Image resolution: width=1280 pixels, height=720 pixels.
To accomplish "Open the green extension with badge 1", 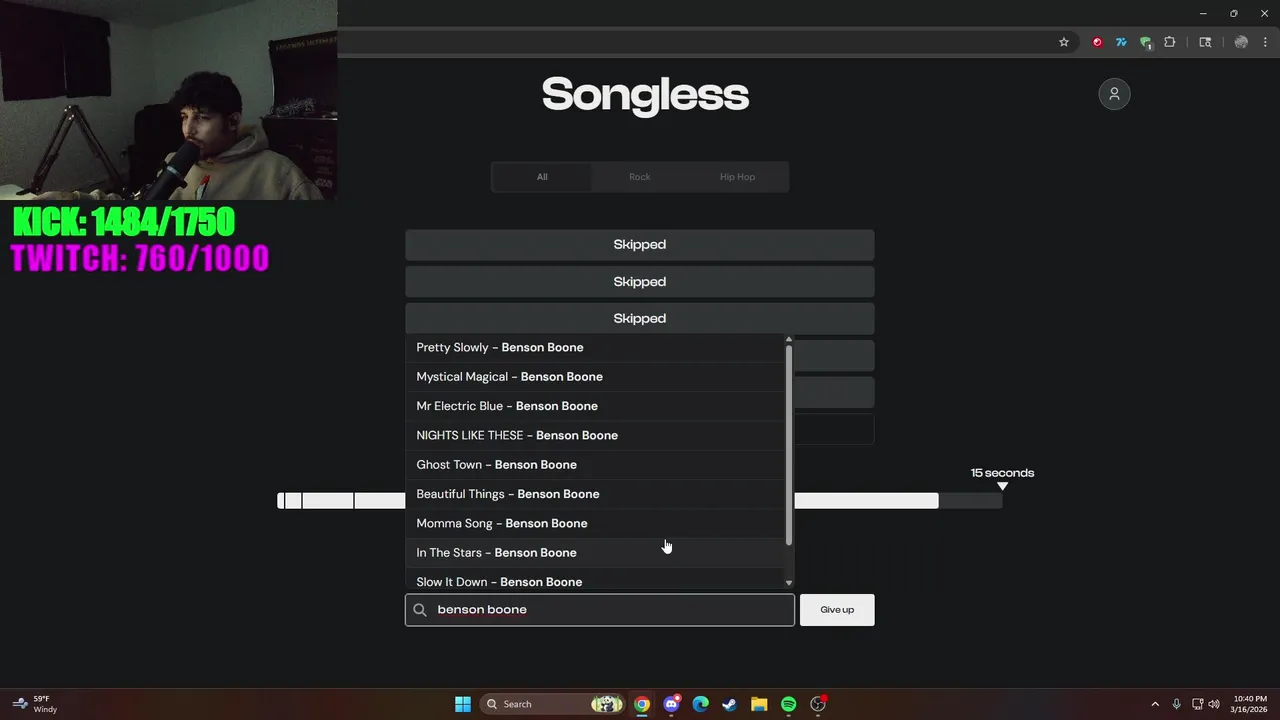I will click(x=1146, y=43).
